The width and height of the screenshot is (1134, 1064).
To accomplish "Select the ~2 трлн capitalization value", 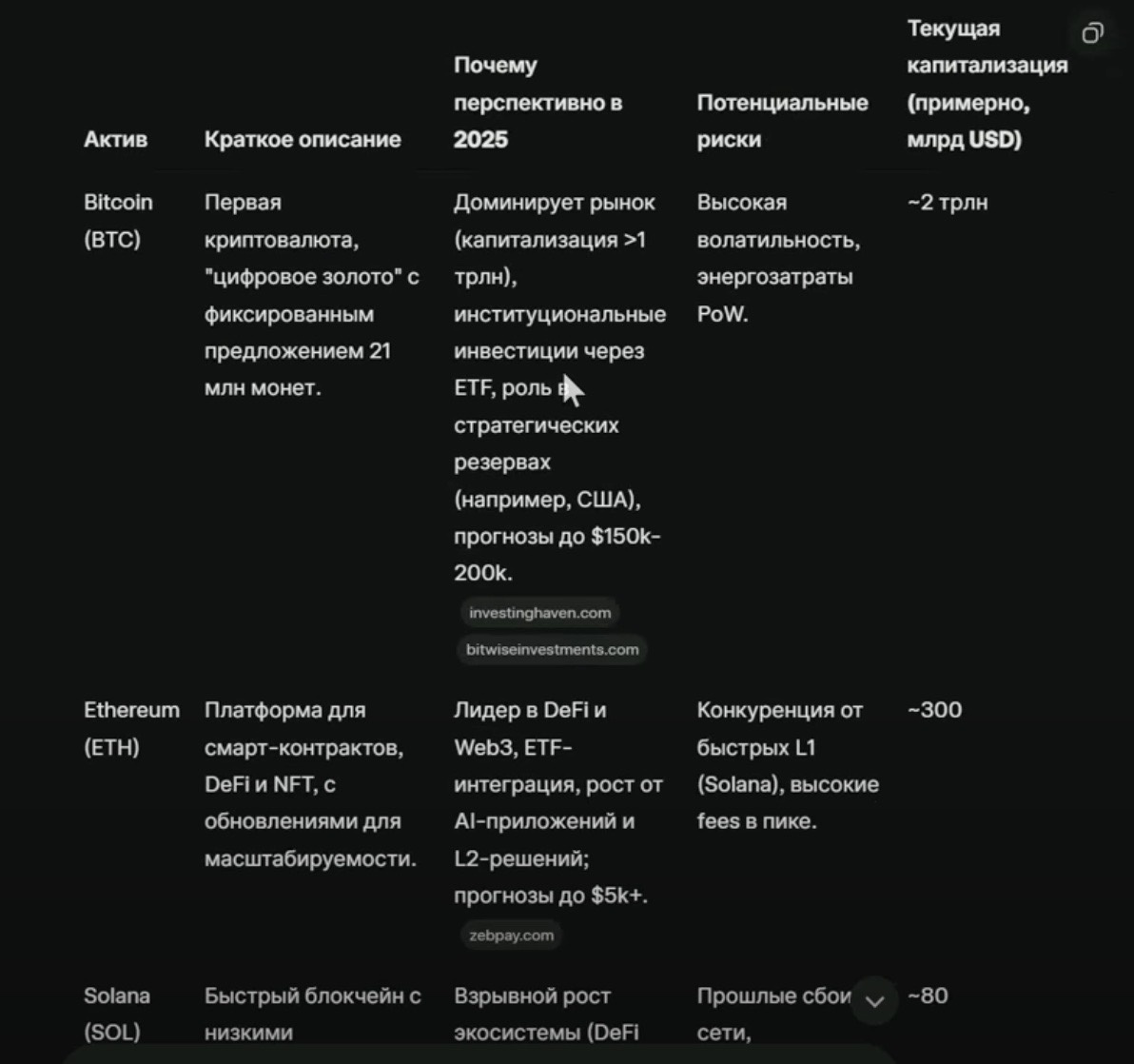I will click(x=948, y=203).
